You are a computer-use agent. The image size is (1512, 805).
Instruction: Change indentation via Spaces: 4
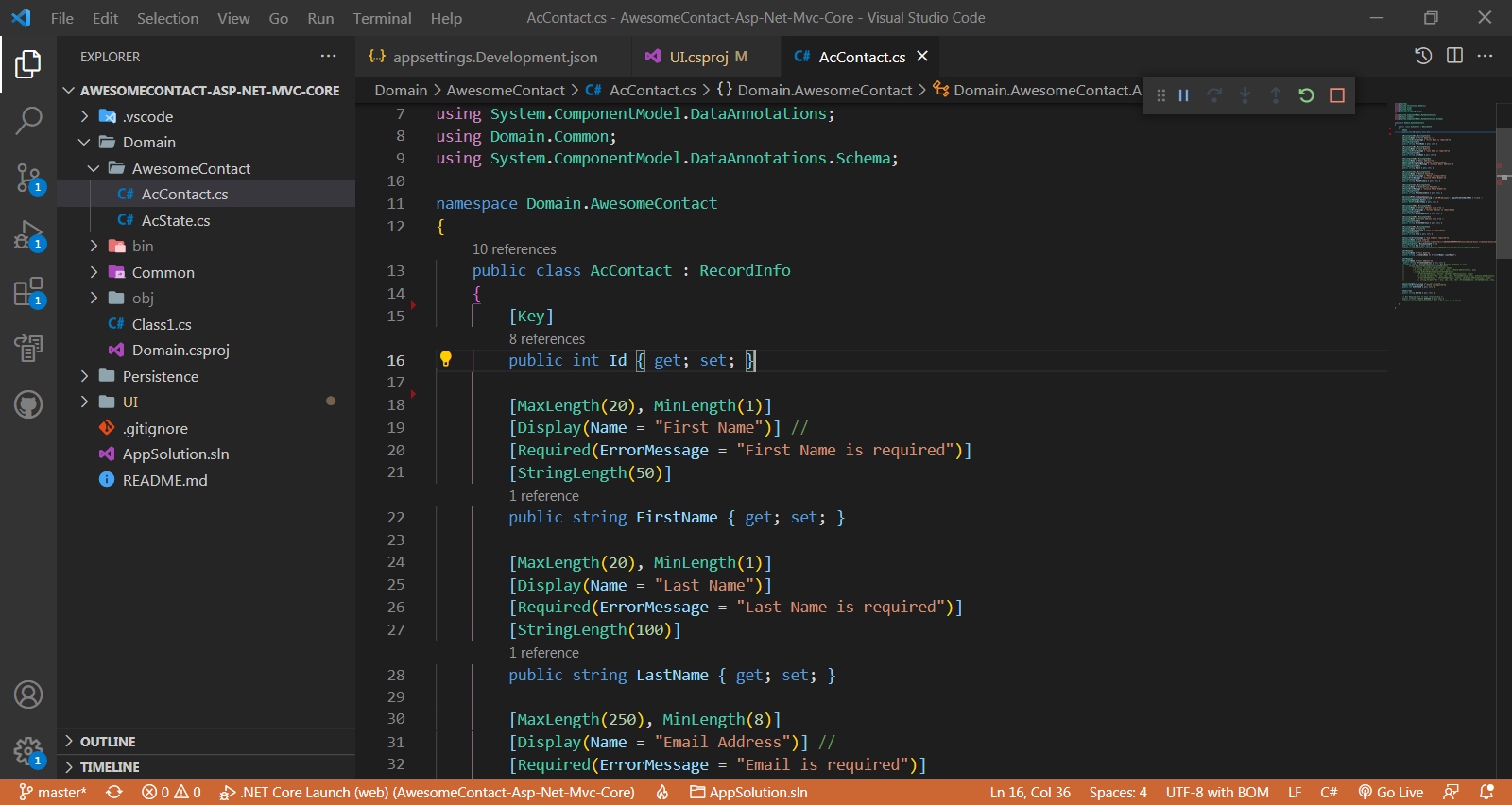click(1118, 792)
